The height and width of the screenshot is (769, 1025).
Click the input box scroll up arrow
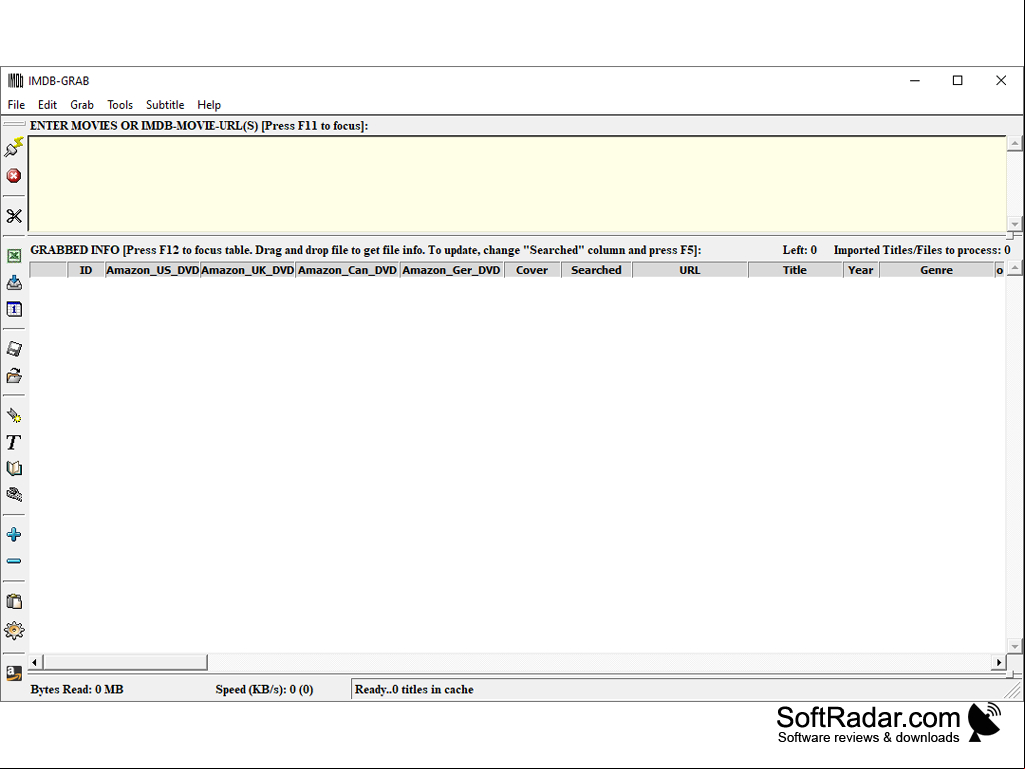click(1014, 143)
